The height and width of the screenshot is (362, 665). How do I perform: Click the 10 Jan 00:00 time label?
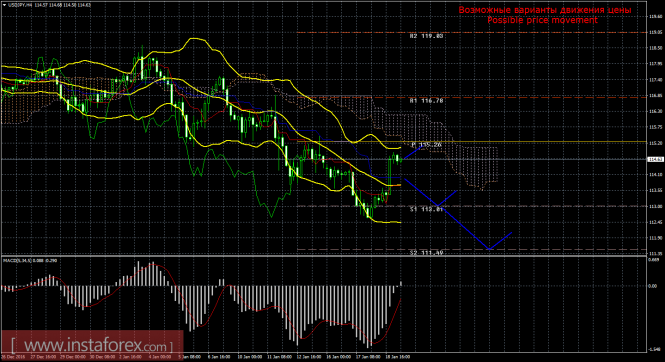point(249,357)
